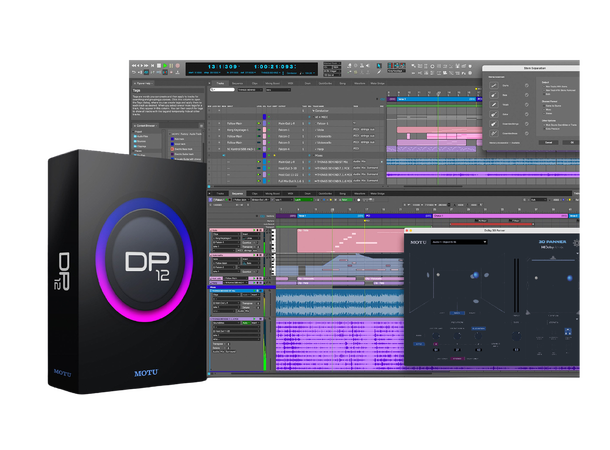Open the color swatch of the Viola track
This screenshot has height=450, width=610.
coord(265,130)
